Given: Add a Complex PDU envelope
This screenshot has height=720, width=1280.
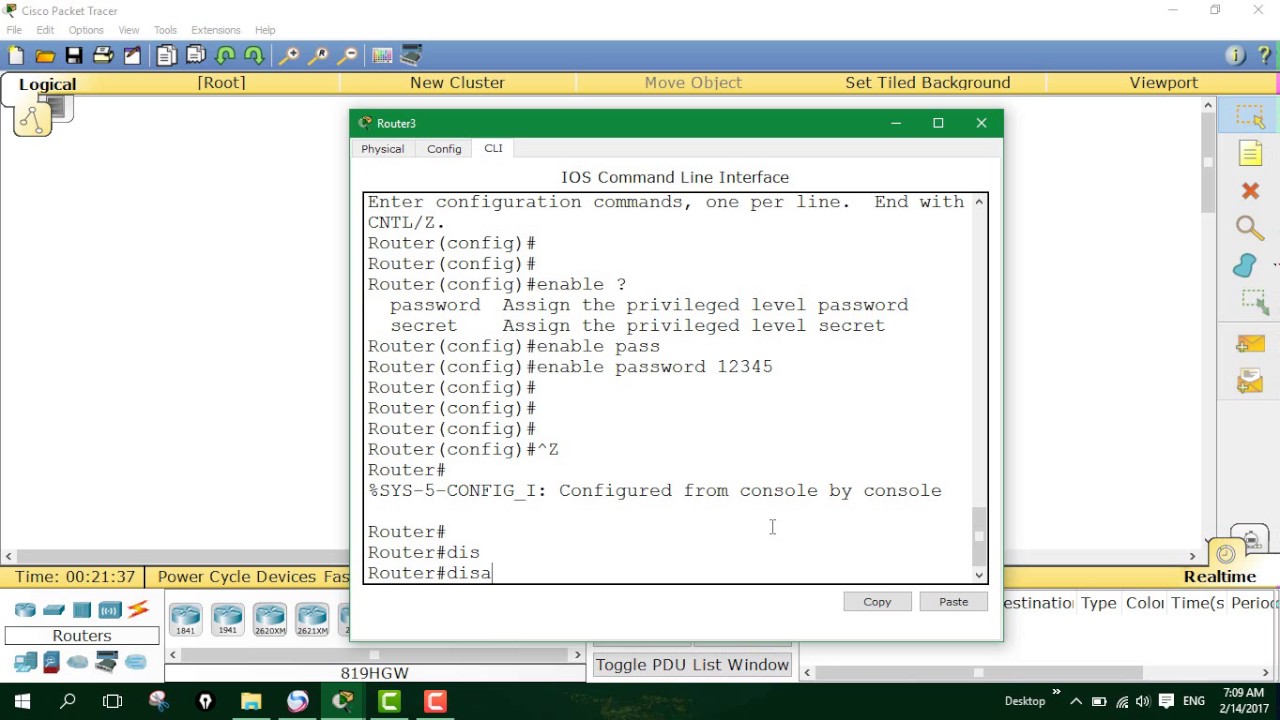Looking at the screenshot, I should (x=1250, y=381).
